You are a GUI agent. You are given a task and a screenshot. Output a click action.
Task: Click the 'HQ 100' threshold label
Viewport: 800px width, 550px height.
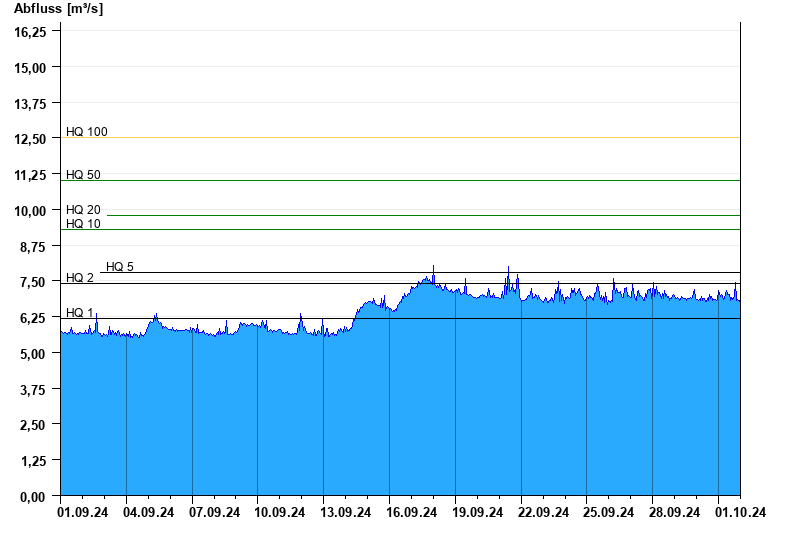click(x=87, y=132)
